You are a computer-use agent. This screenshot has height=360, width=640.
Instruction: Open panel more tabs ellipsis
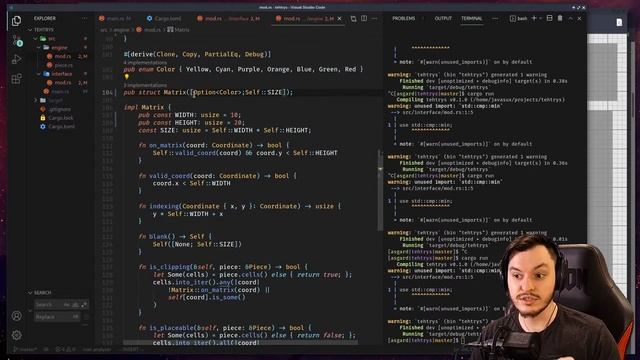pyautogui.click(x=495, y=18)
